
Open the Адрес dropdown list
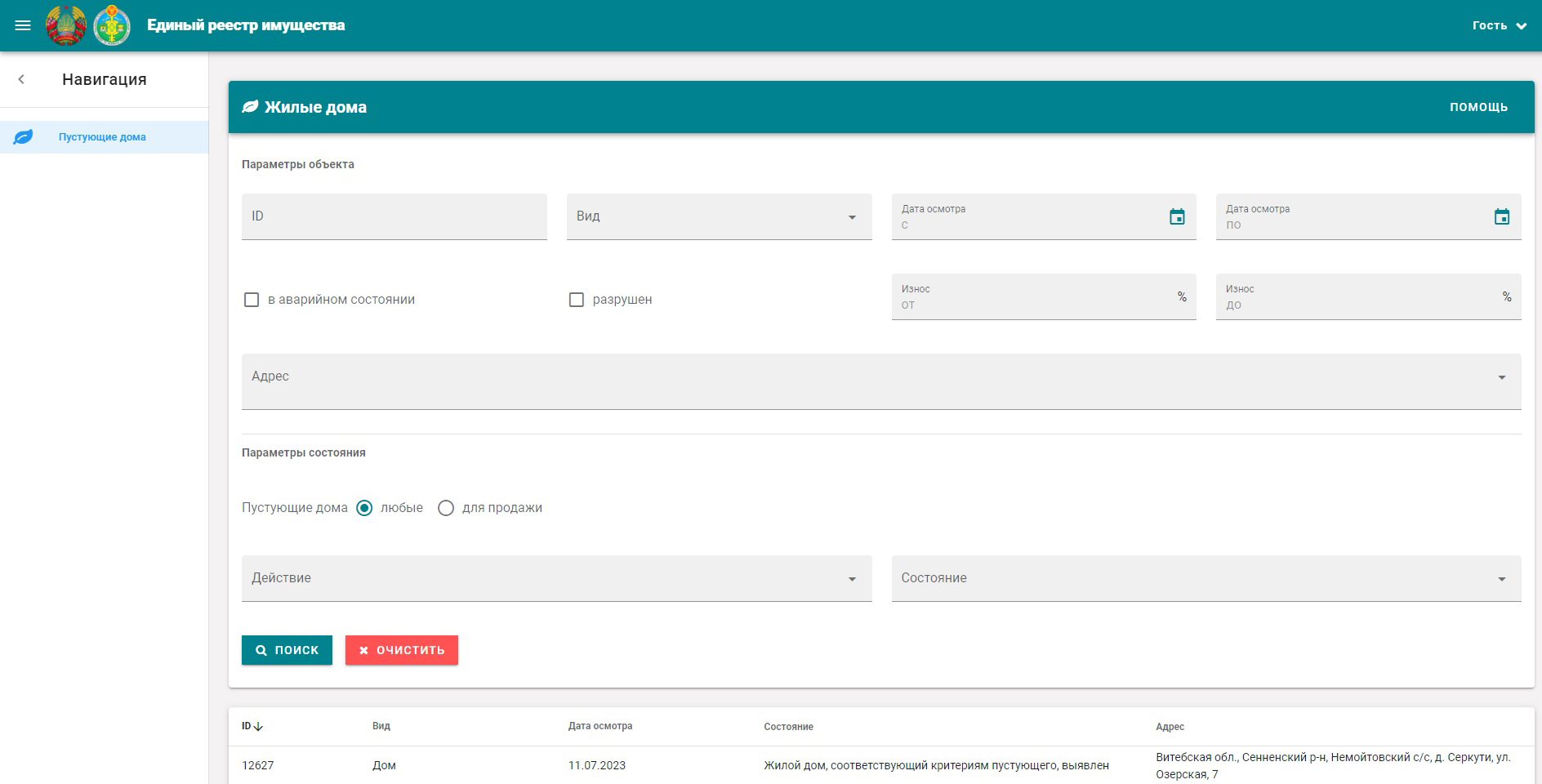pyautogui.click(x=1501, y=377)
